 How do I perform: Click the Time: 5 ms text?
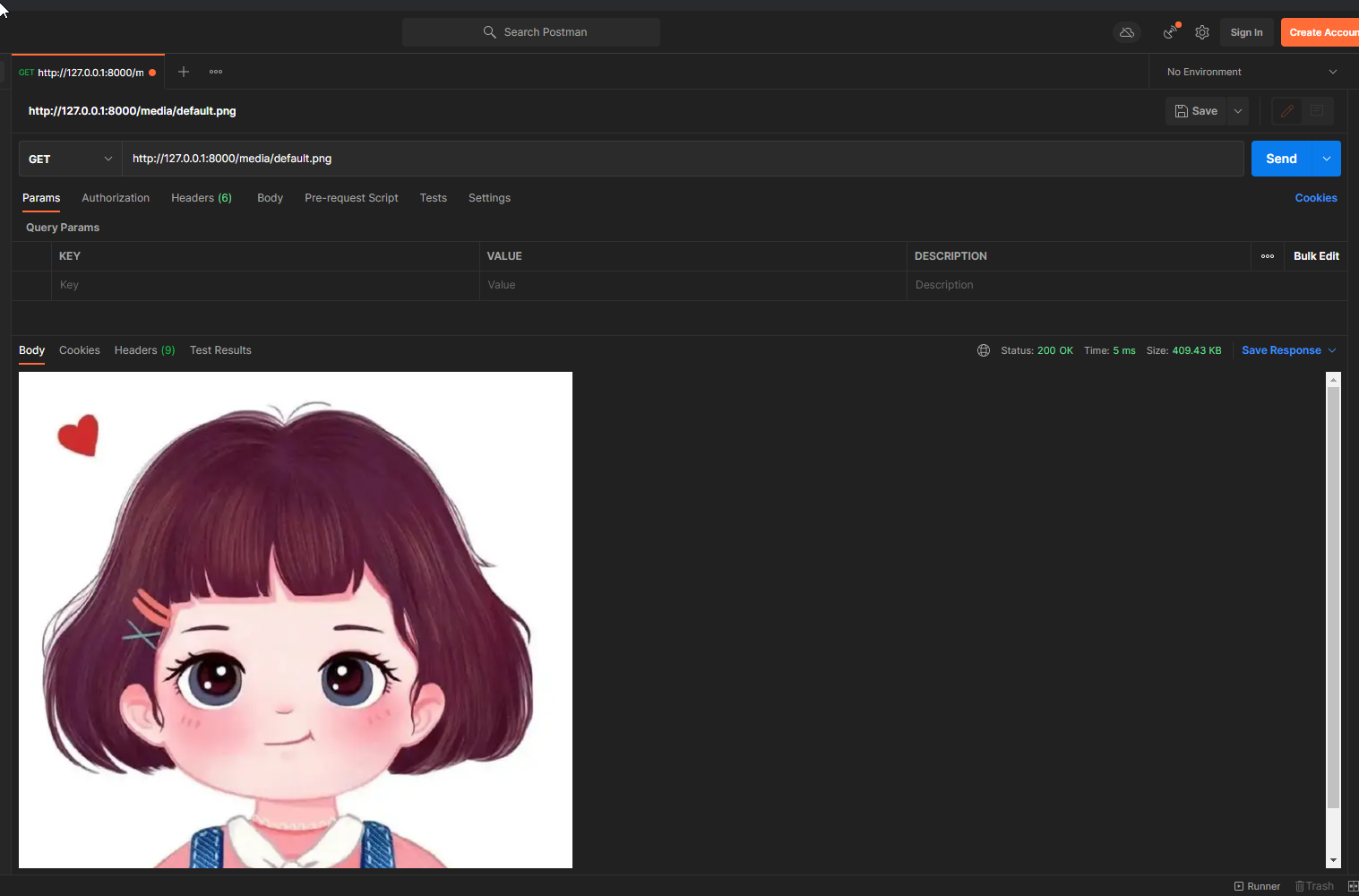click(x=1110, y=350)
